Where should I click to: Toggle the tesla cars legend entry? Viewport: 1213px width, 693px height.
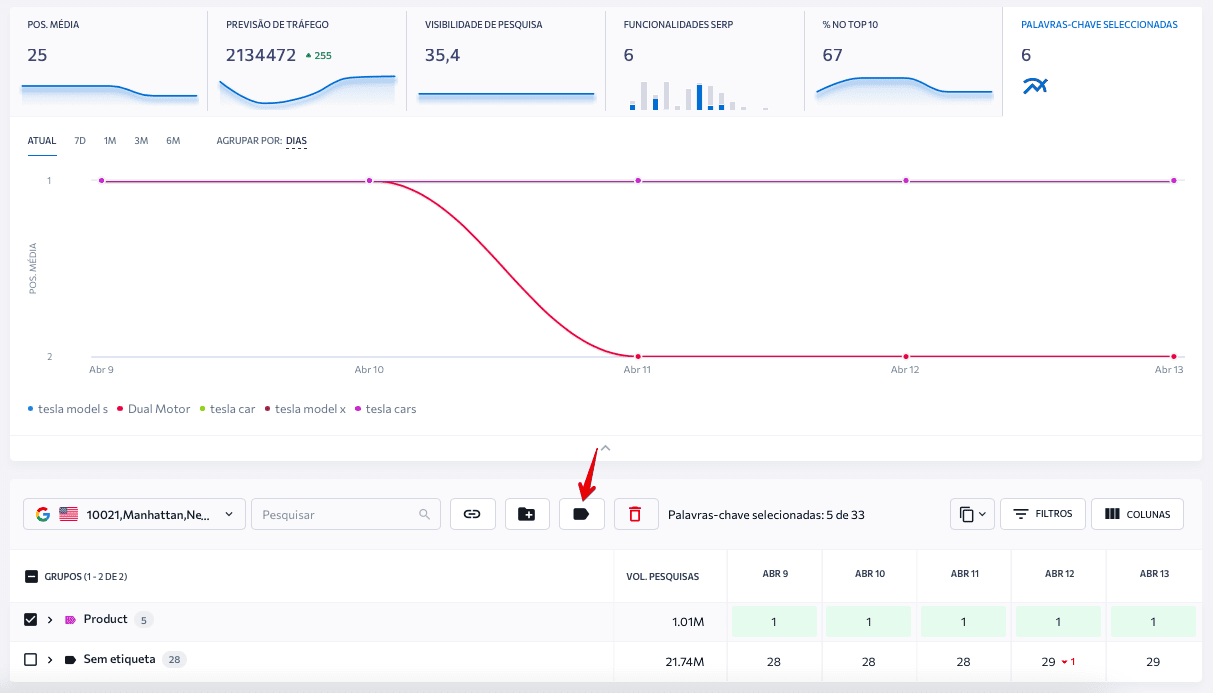tap(385, 409)
